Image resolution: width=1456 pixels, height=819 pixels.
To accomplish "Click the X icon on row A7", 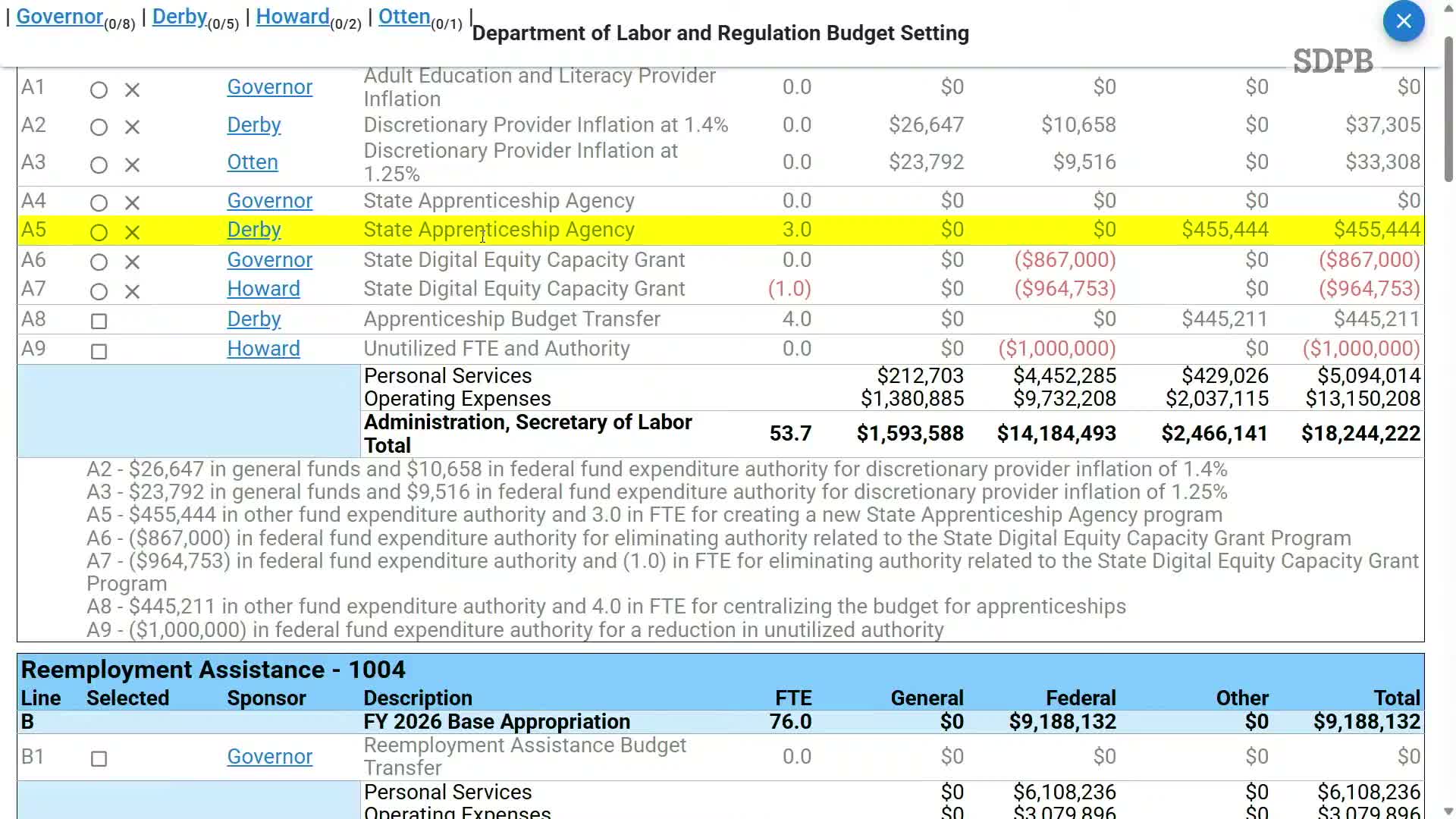I will point(132,292).
